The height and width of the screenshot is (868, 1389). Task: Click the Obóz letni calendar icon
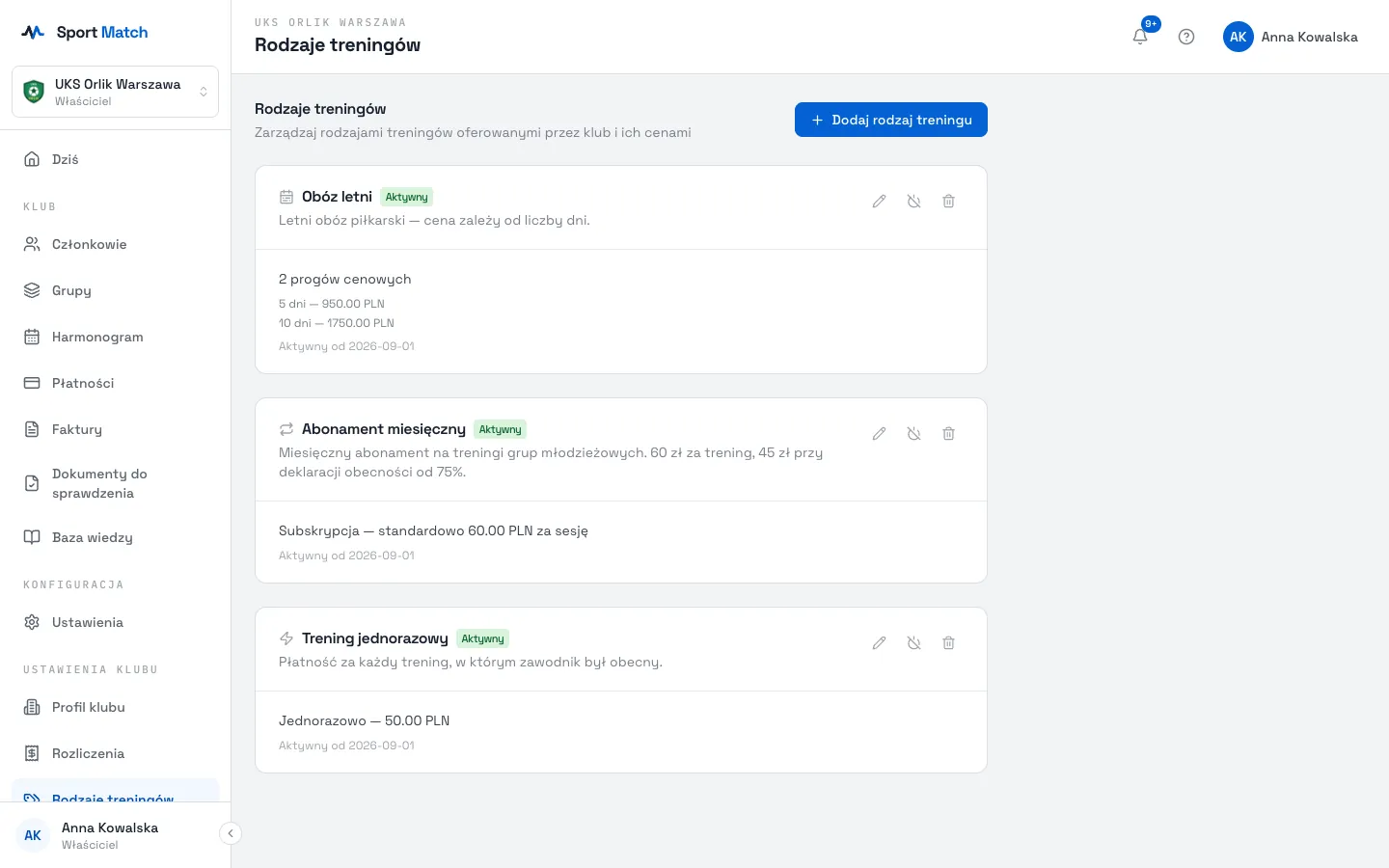(286, 197)
